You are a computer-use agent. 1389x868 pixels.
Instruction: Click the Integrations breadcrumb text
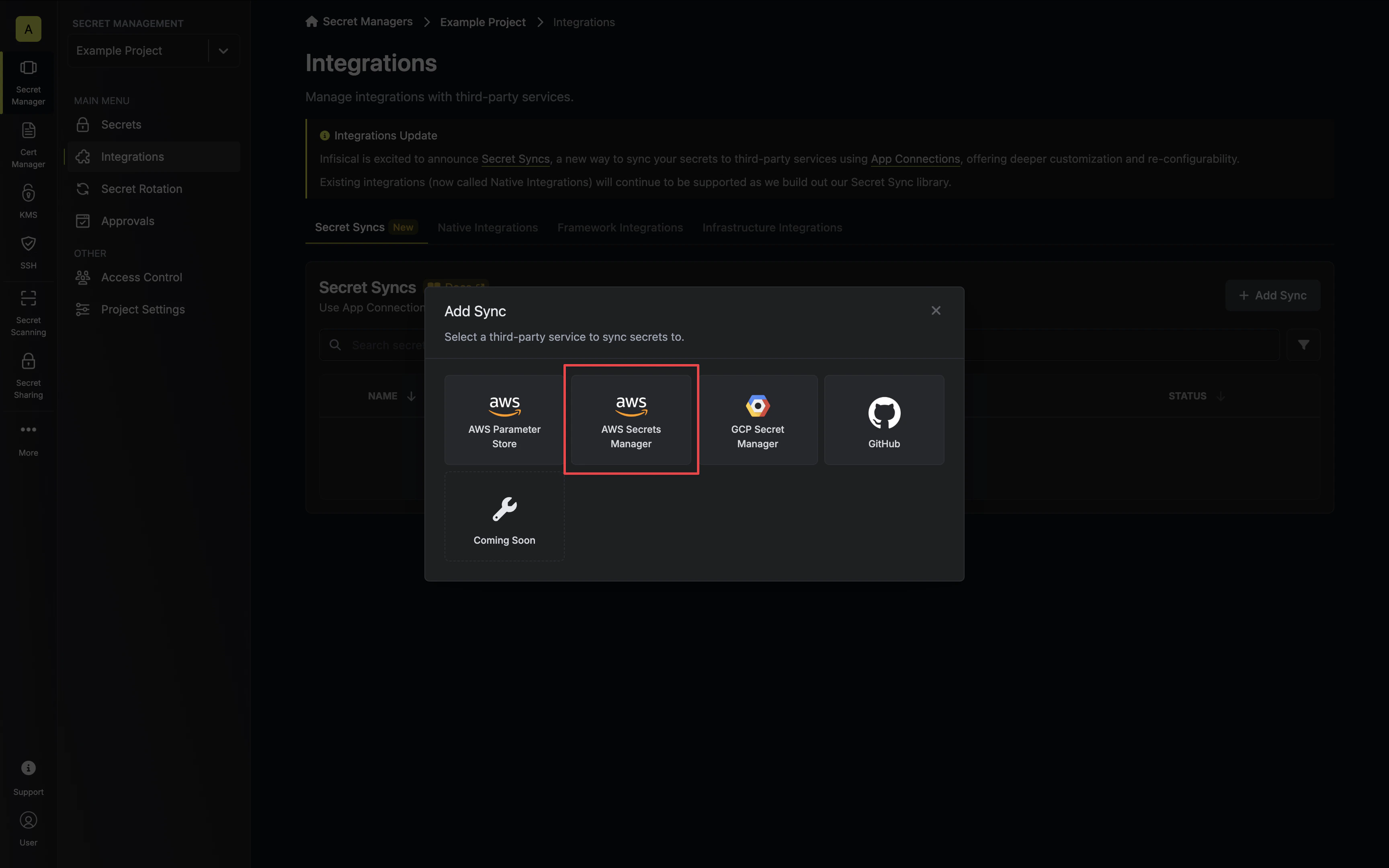(x=584, y=22)
